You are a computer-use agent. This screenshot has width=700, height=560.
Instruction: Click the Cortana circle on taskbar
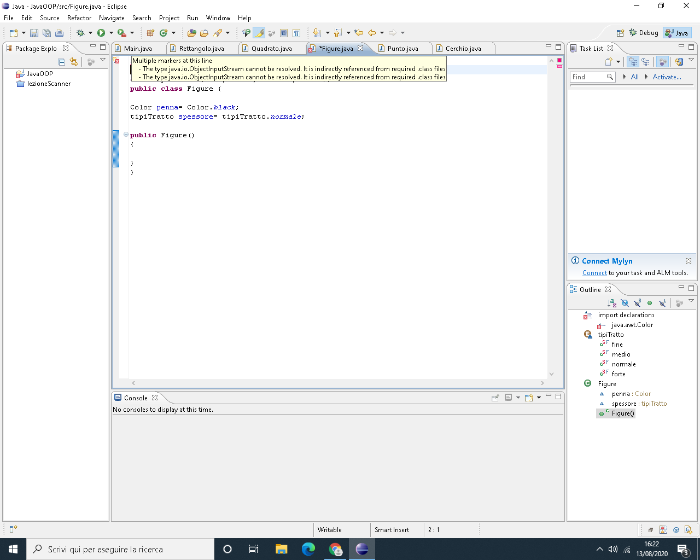point(227,549)
